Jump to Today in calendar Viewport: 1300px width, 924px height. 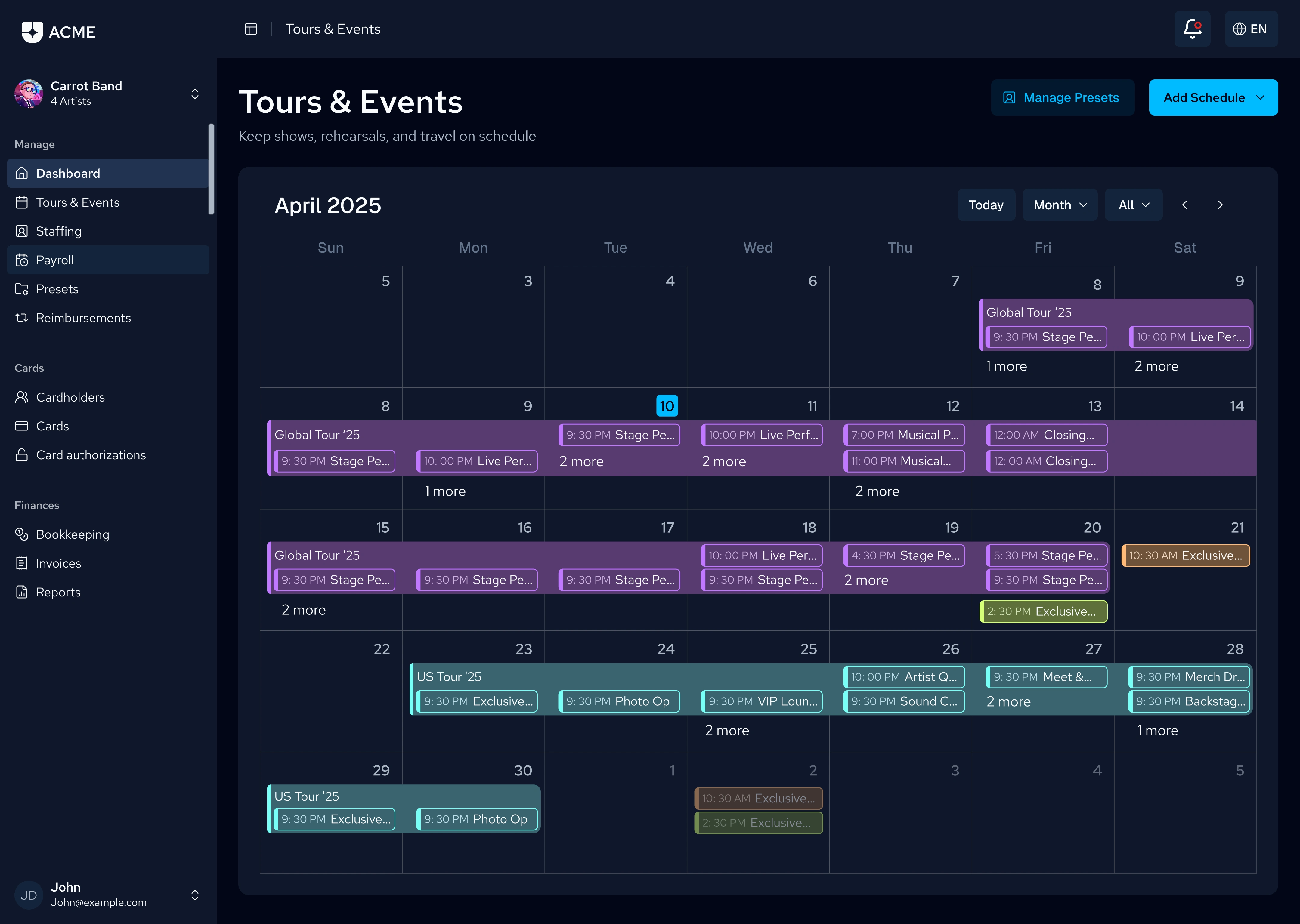point(986,205)
